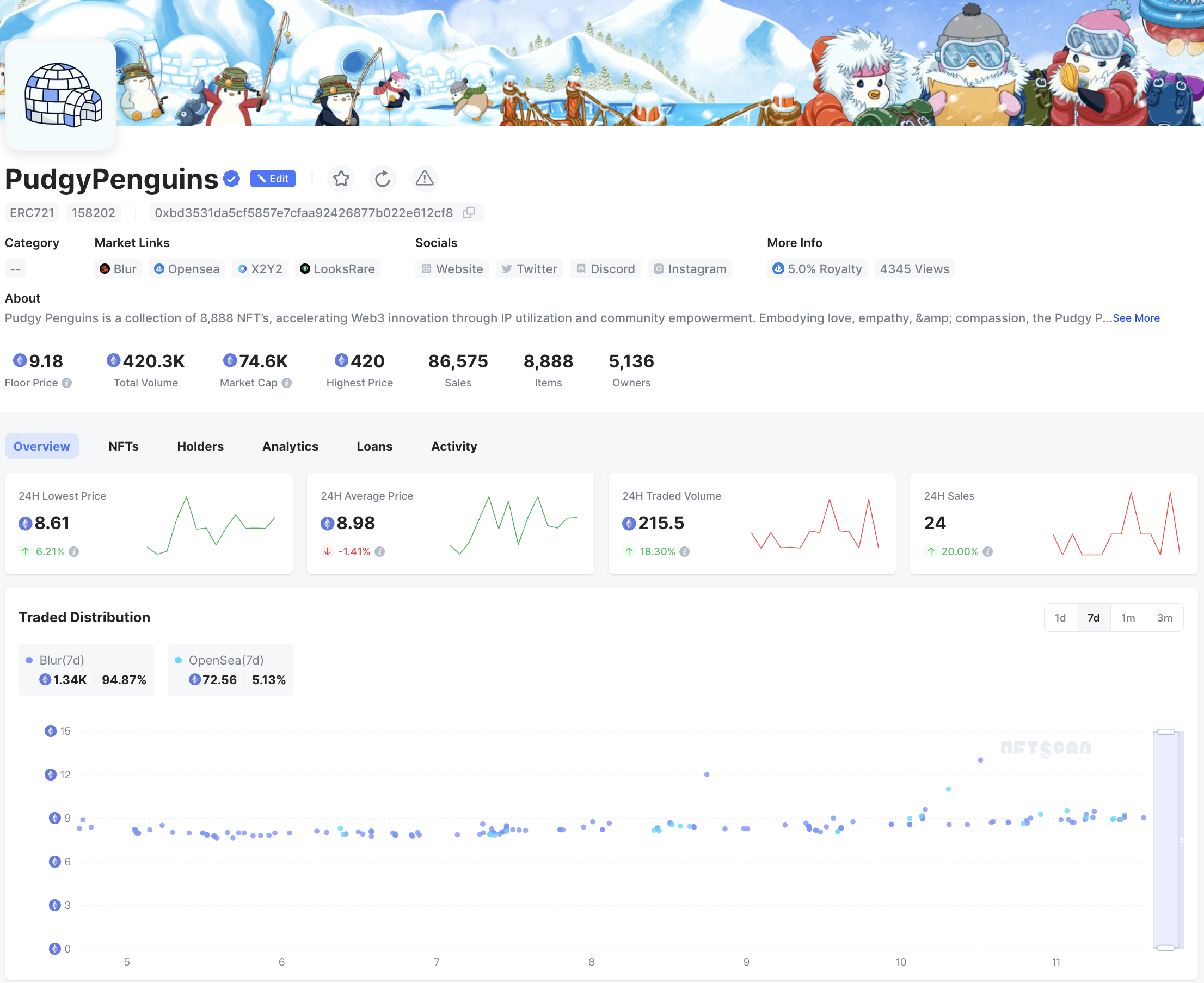Image resolution: width=1204 pixels, height=983 pixels.
Task: Open the Instagram social link
Action: click(x=690, y=269)
